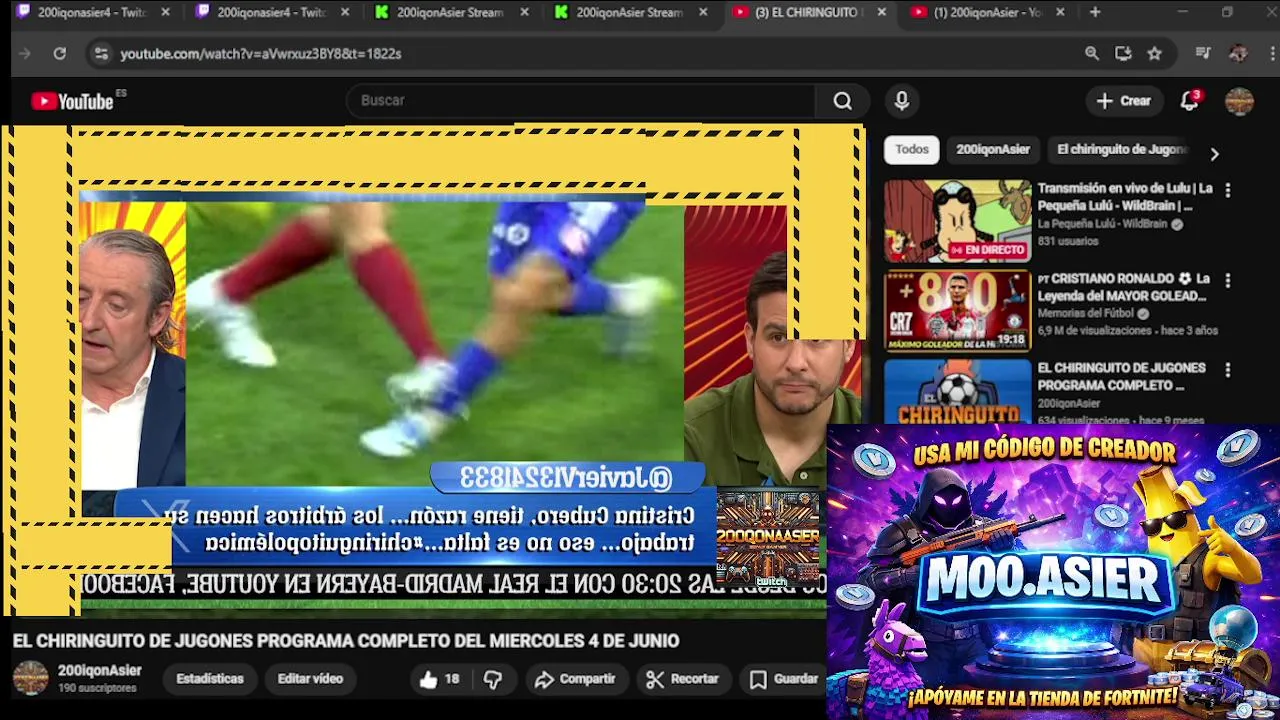
Task: Open 200iqonAsier channel name link
Action: coord(100,671)
